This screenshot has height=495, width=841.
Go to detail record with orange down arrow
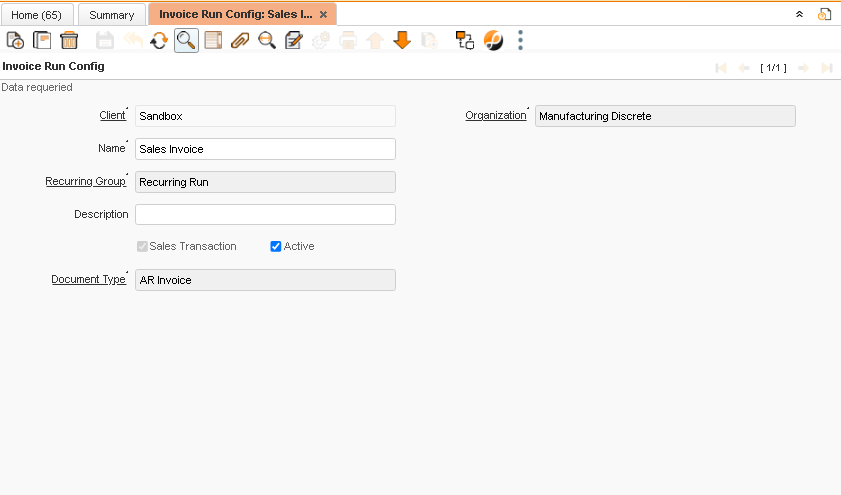[x=402, y=40]
